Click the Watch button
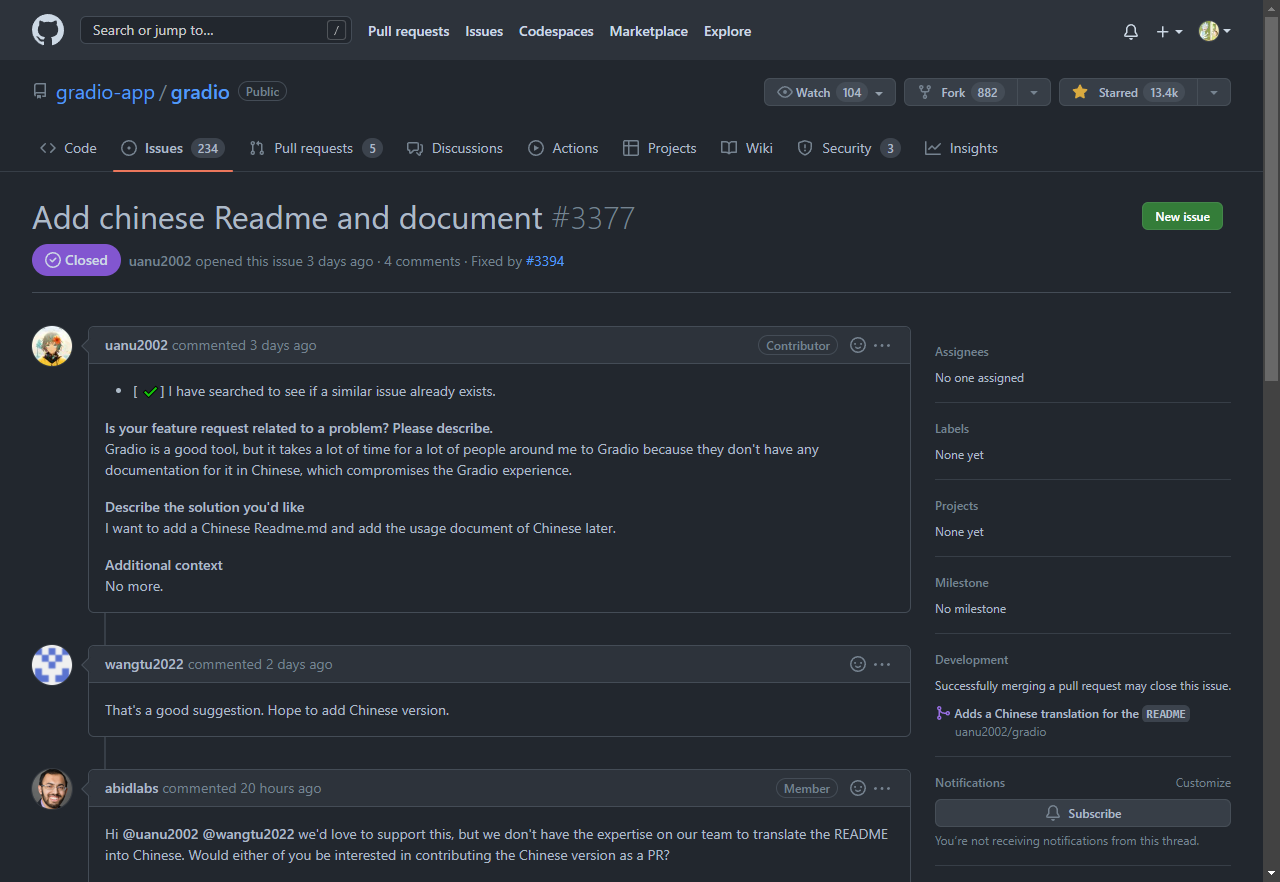Viewport: 1280px width, 882px height. pos(829,92)
